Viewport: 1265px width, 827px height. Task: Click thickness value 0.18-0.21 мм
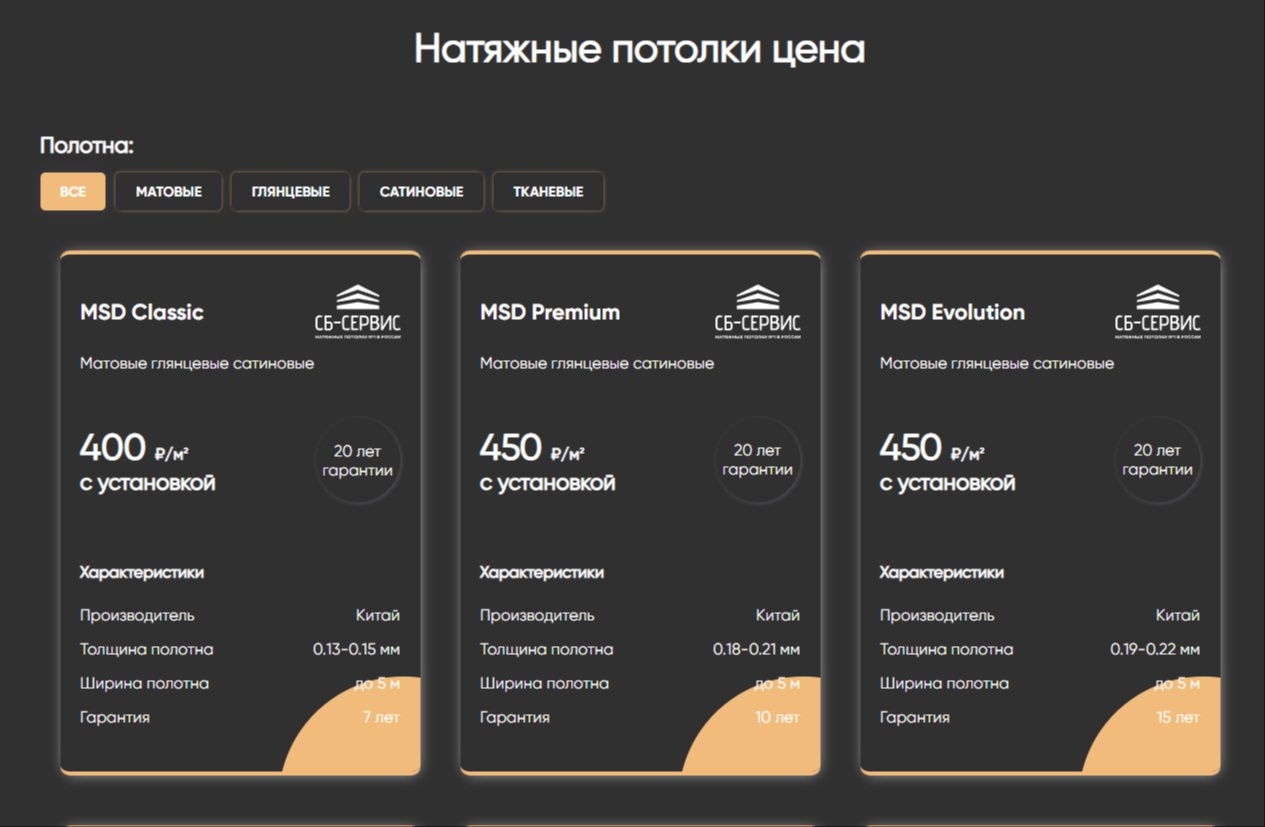click(x=756, y=649)
